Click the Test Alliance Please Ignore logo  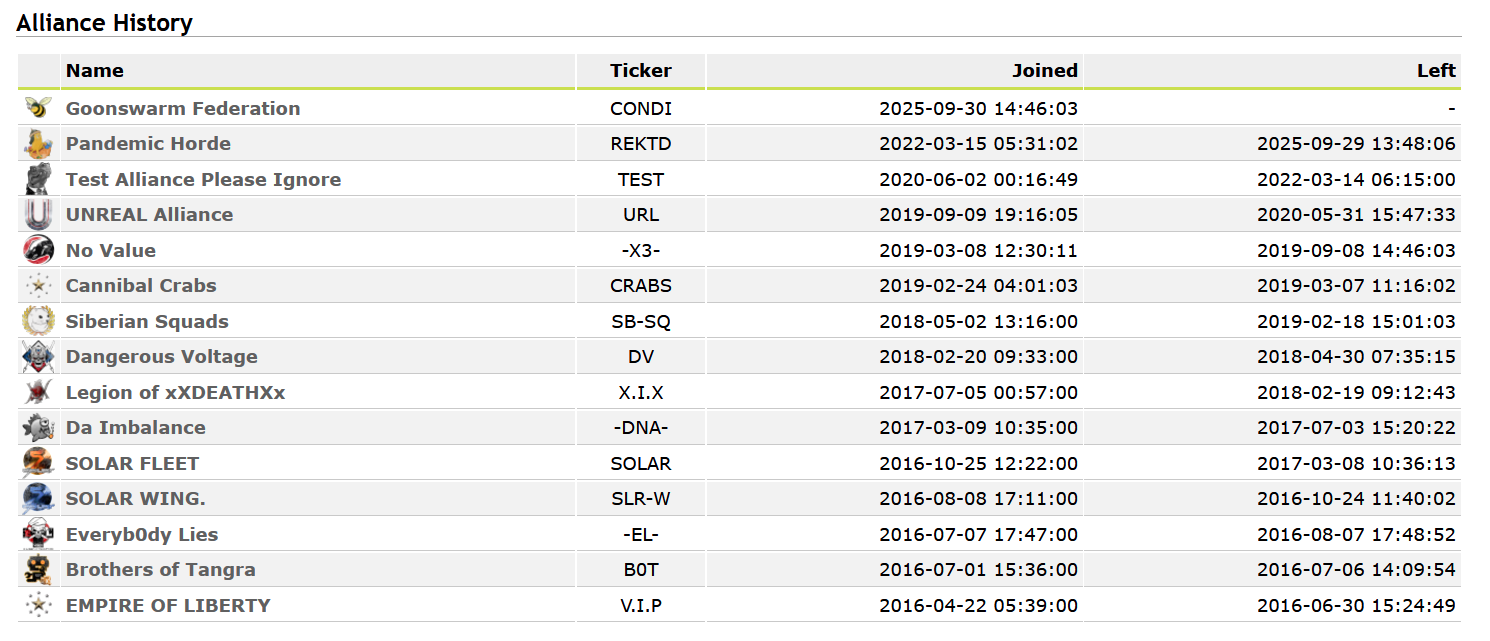pyautogui.click(x=38, y=180)
